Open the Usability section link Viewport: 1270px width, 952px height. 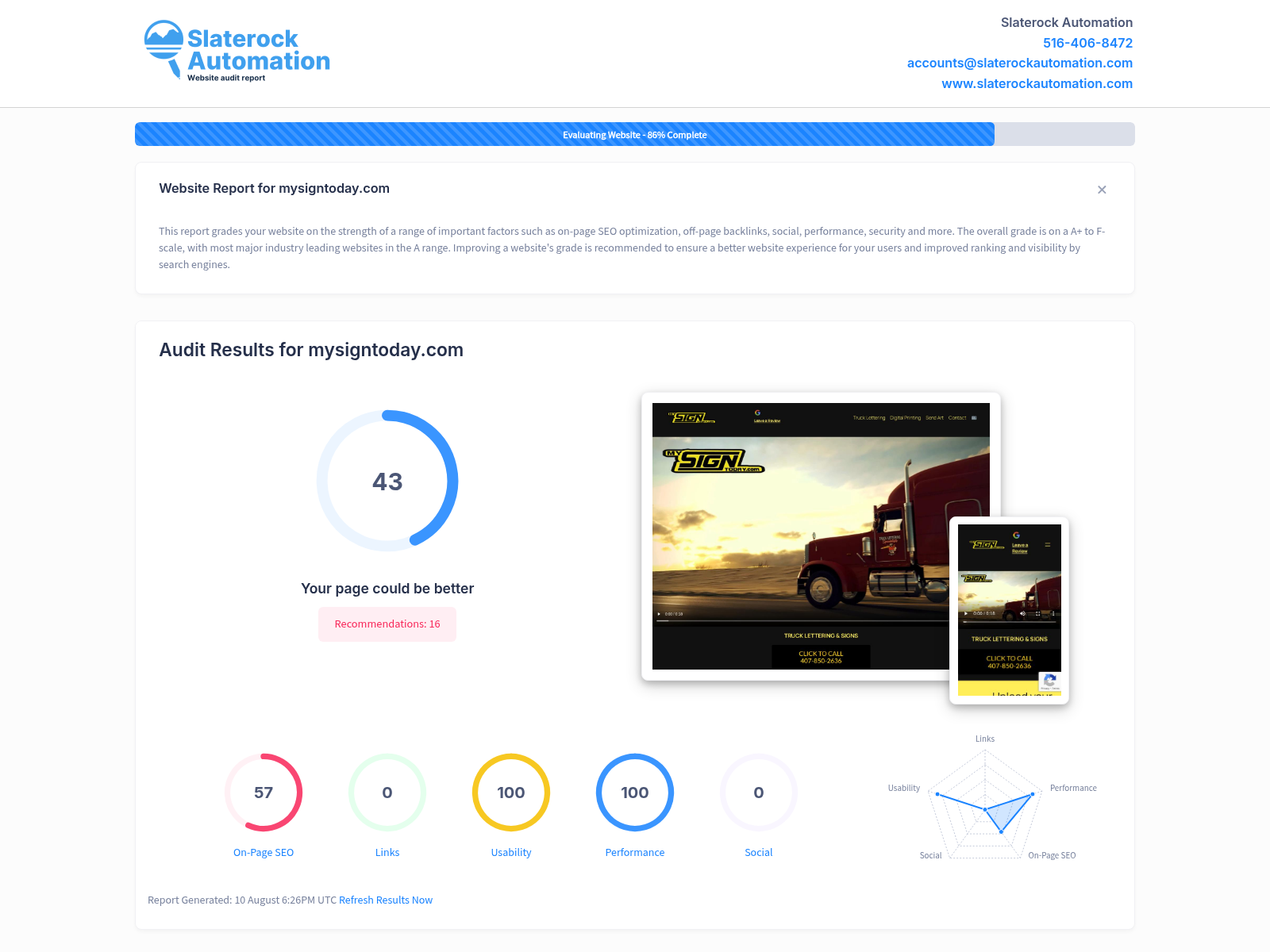click(x=511, y=852)
